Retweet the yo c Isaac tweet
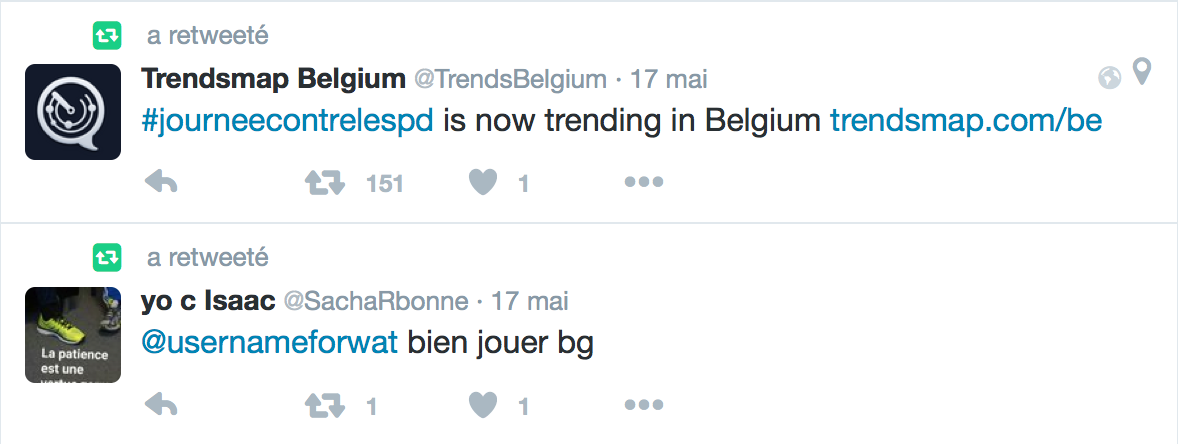This screenshot has width=1178, height=444. (324, 406)
